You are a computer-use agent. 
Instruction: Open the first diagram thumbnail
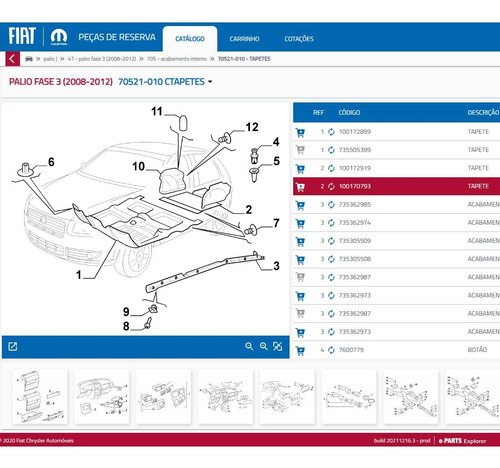point(40,396)
